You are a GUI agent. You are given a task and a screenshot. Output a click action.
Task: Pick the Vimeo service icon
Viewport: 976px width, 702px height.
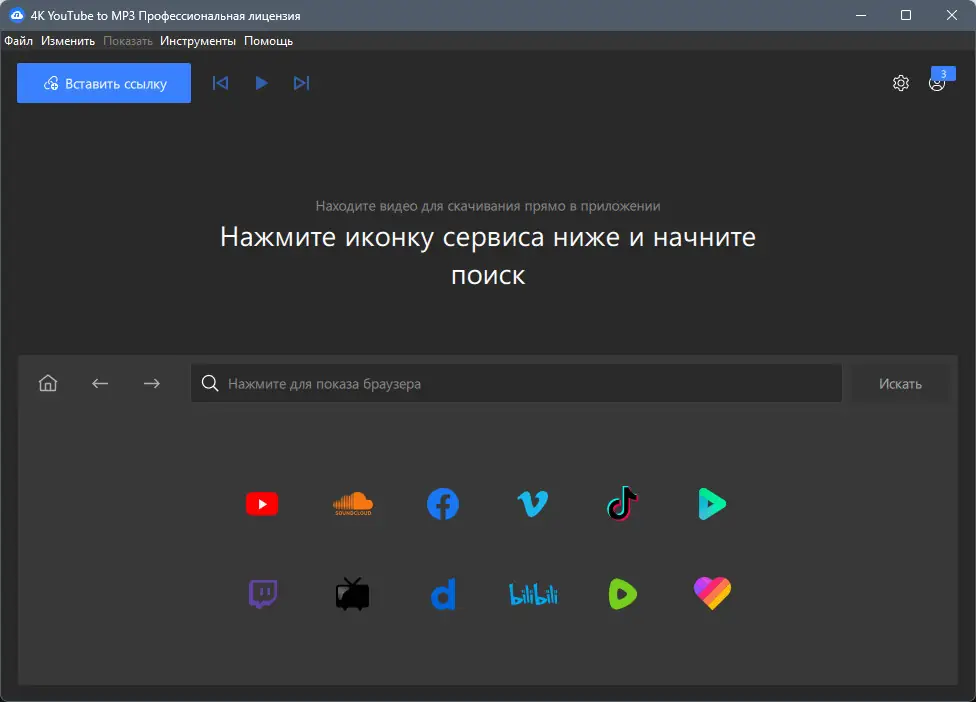pyautogui.click(x=532, y=504)
